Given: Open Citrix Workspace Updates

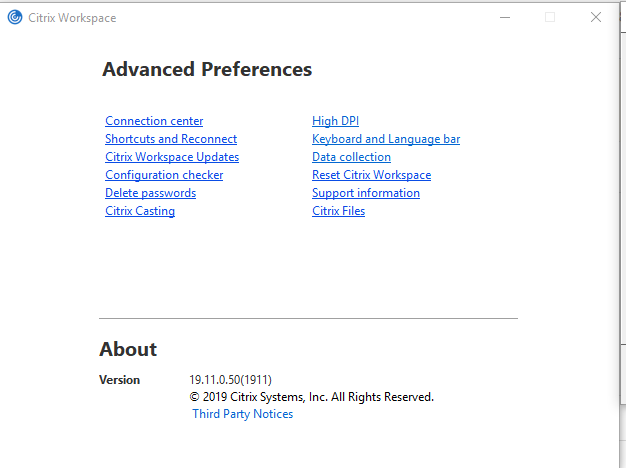Looking at the screenshot, I should point(172,157).
